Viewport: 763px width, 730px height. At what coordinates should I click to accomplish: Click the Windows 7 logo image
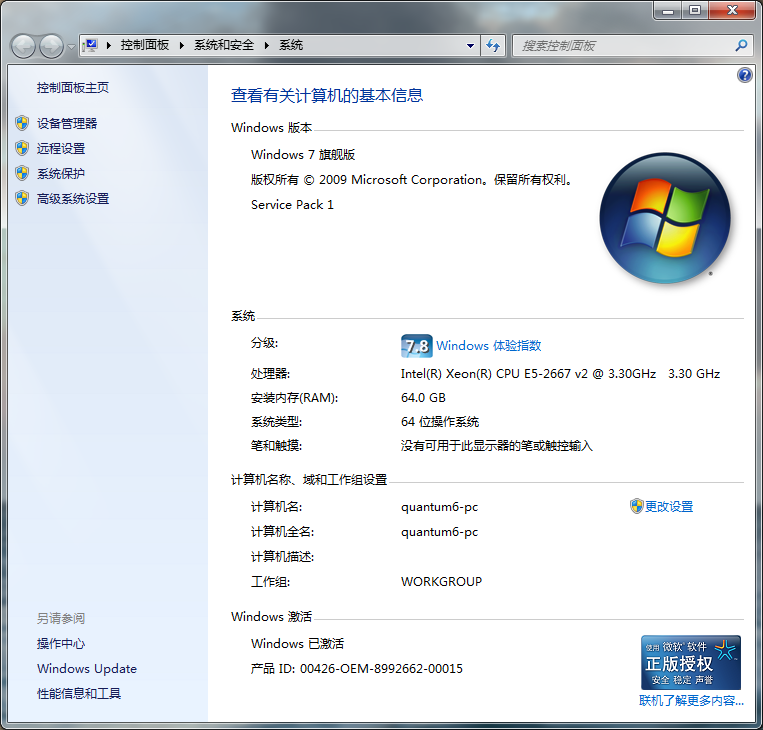665,218
